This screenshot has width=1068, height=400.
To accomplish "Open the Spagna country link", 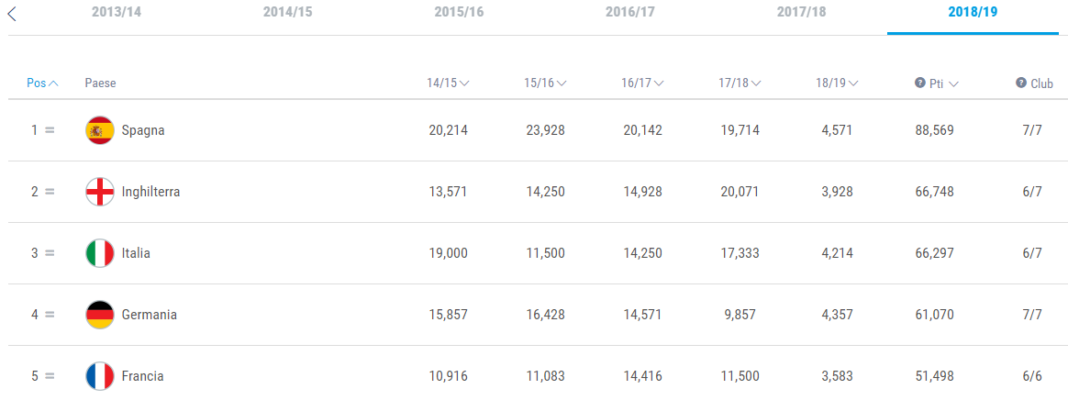I will (143, 130).
